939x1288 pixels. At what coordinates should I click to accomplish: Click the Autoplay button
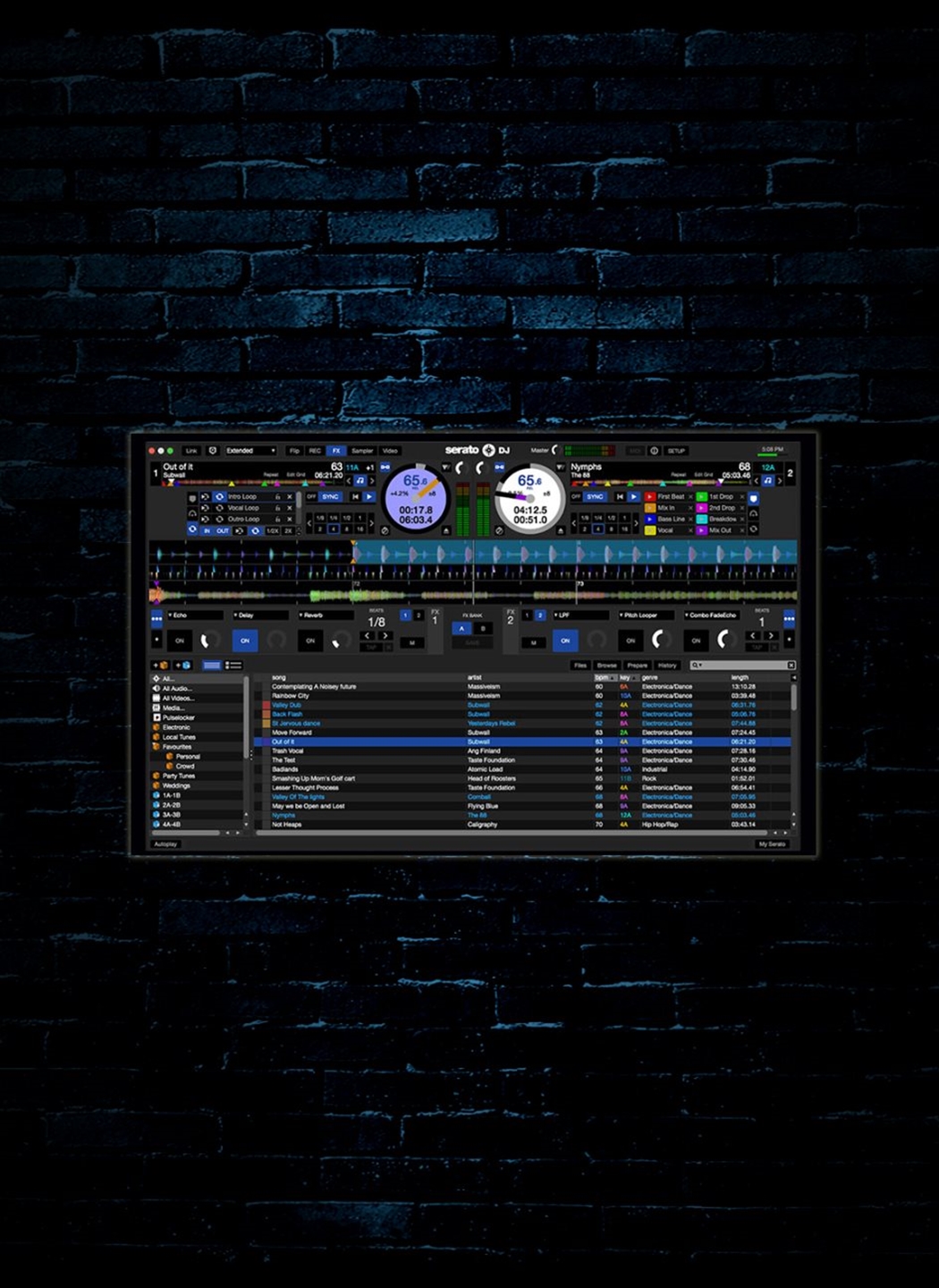[165, 843]
